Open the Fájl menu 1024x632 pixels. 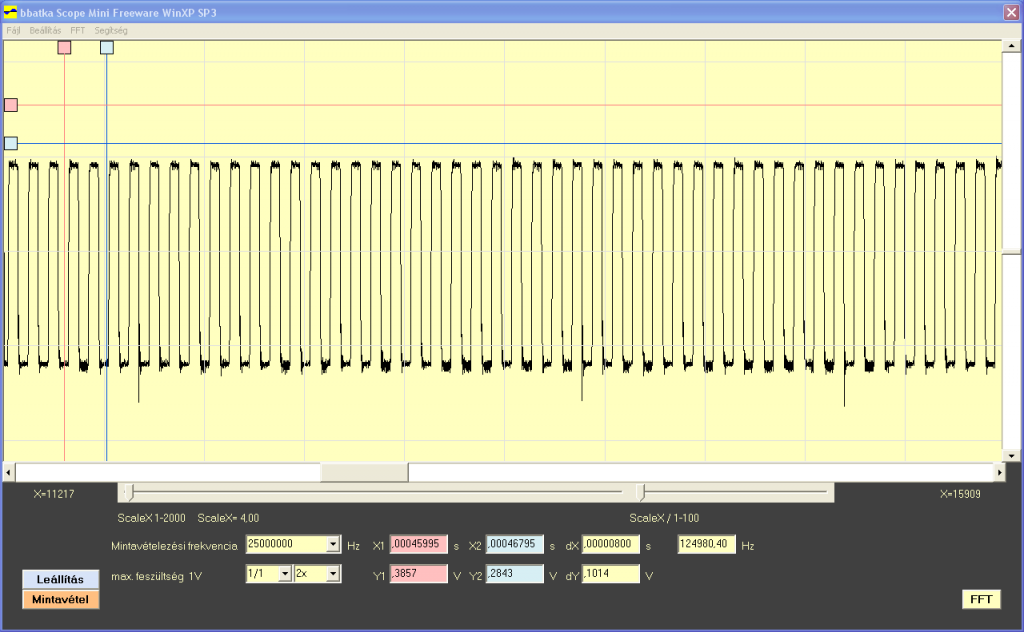click(13, 31)
